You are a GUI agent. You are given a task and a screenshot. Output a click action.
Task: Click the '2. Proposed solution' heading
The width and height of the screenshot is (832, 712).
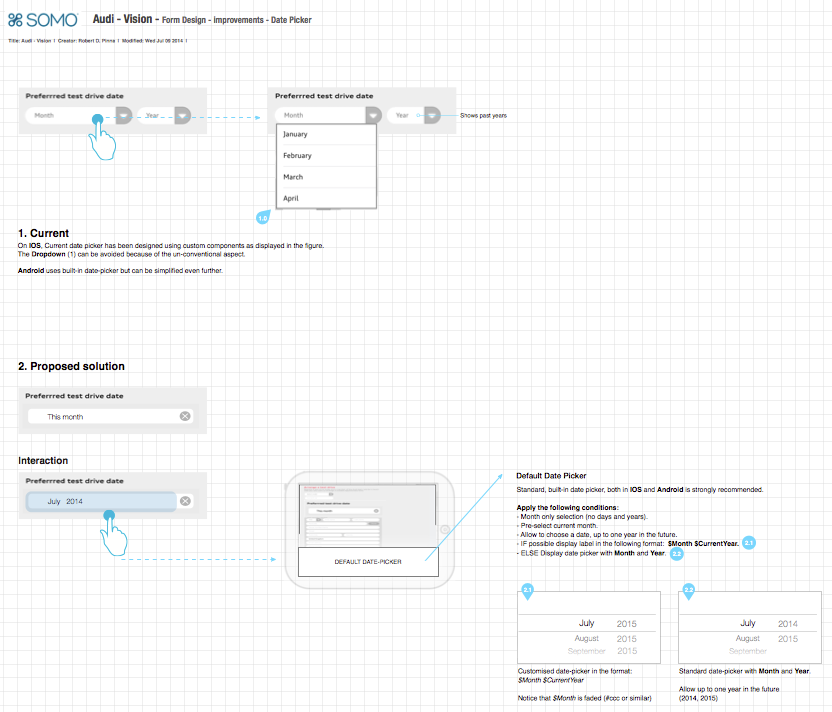71,367
